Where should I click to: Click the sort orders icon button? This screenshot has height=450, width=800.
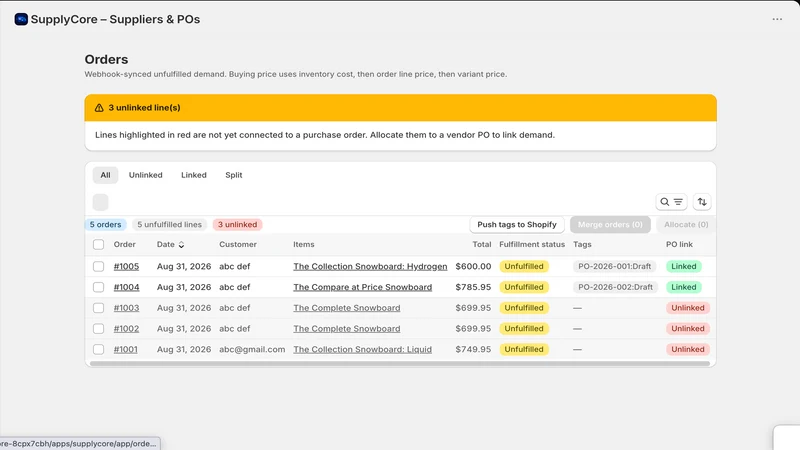[x=702, y=202]
